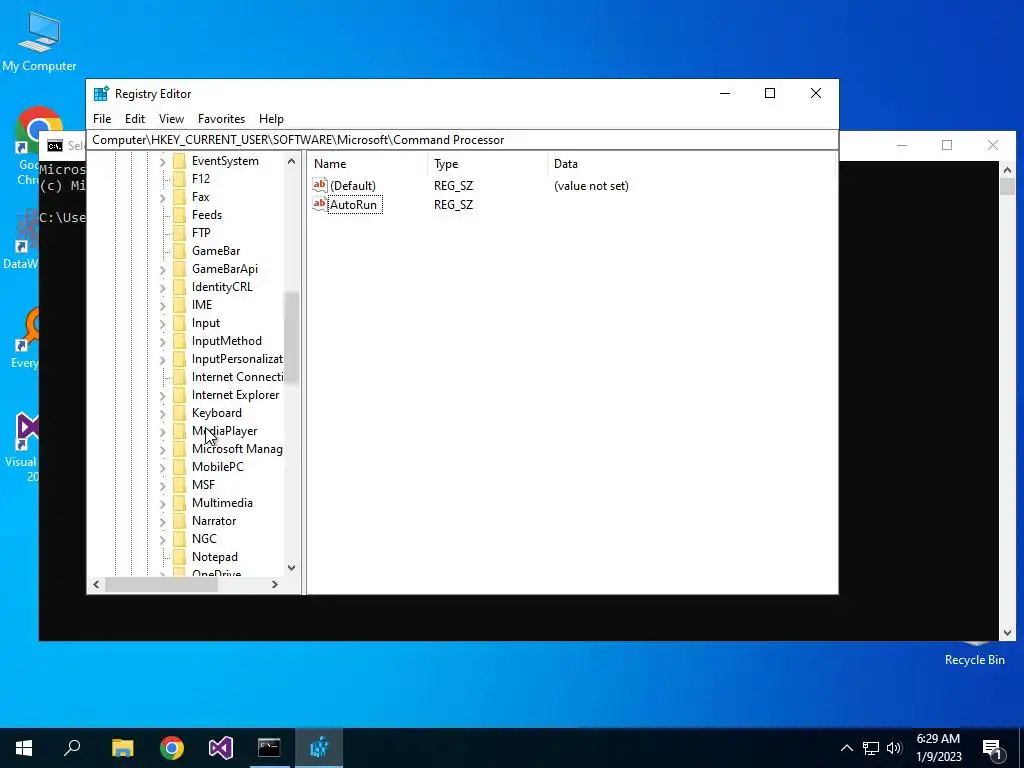1024x768 pixels.
Task: Launch Chrome from the taskbar
Action: tap(172, 748)
